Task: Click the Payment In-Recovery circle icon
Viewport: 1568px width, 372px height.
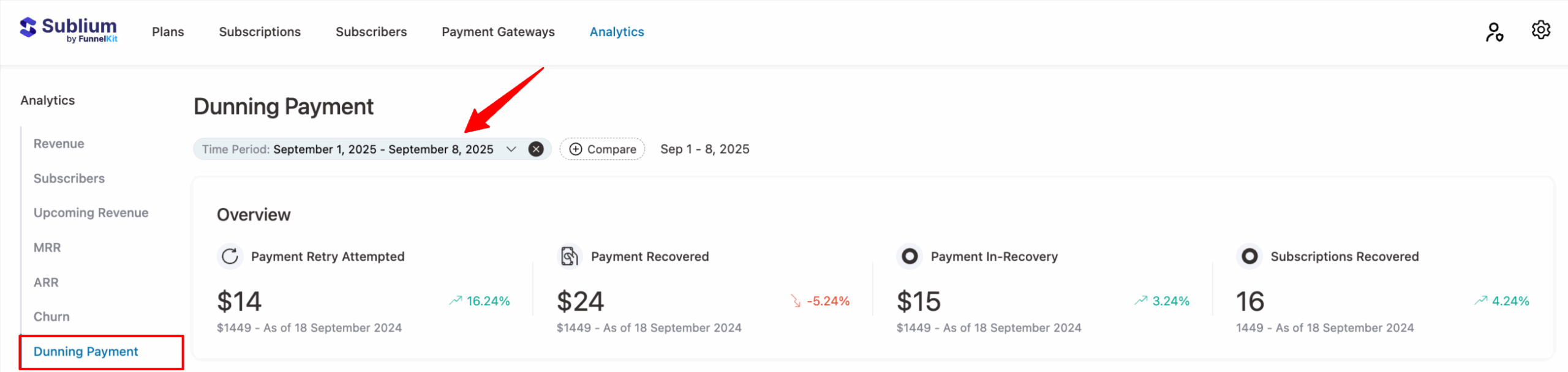Action: [909, 256]
